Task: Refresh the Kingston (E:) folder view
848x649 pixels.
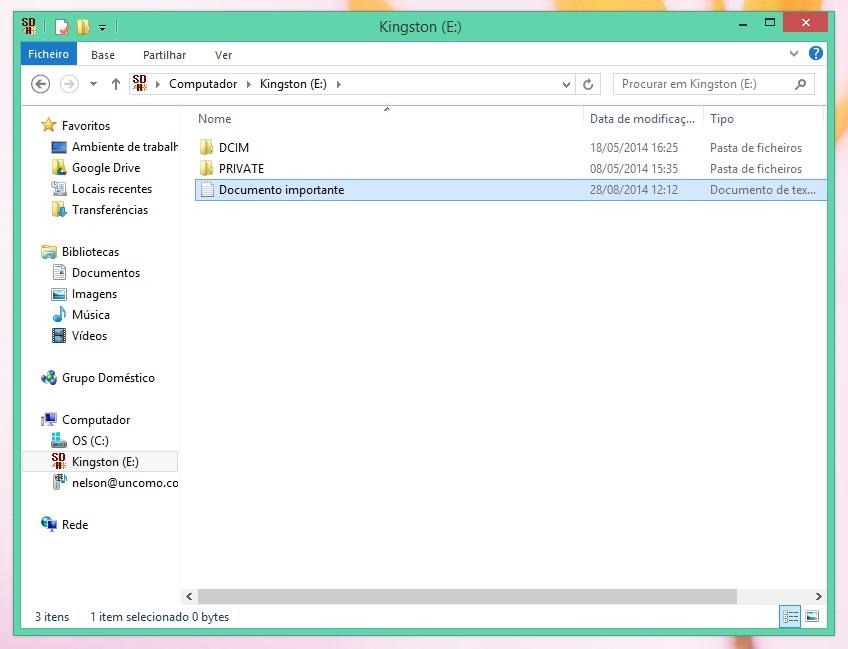Action: pos(588,84)
